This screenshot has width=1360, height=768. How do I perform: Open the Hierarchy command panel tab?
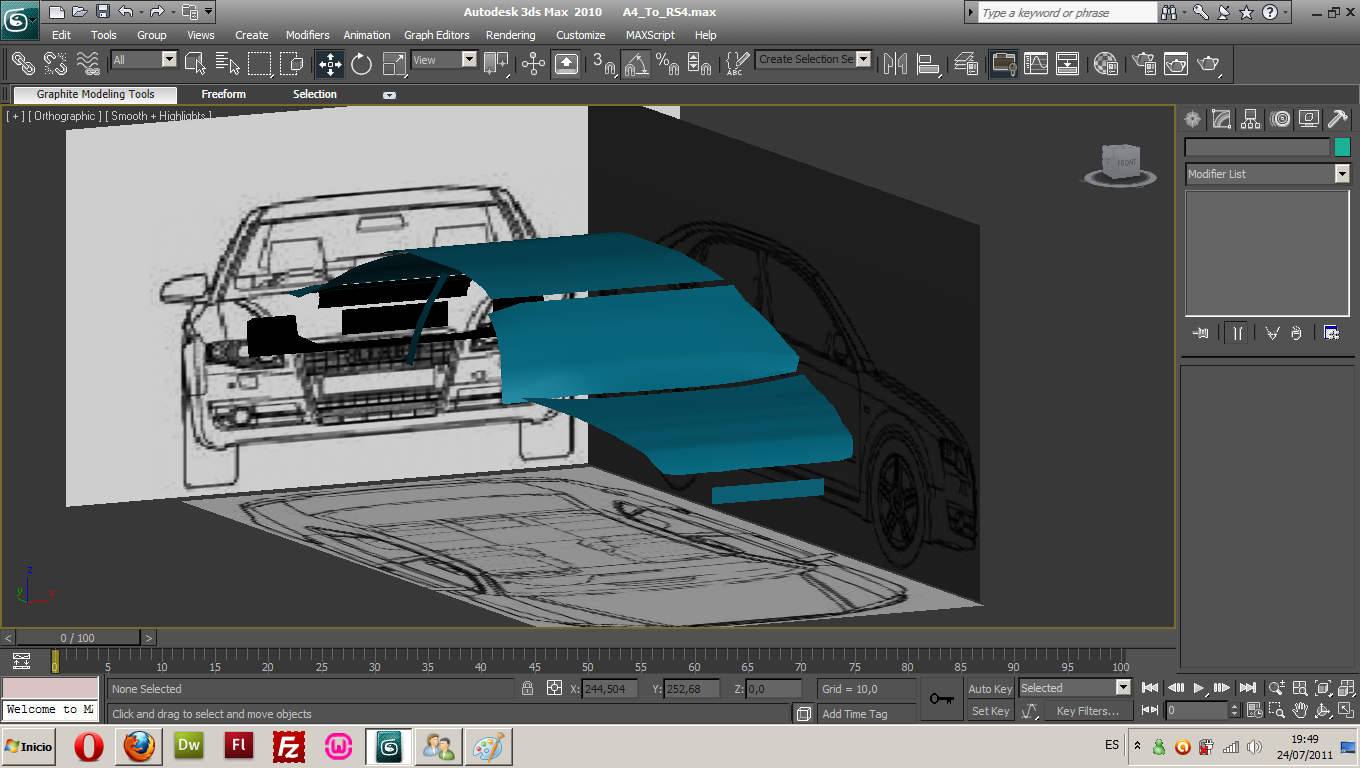coord(1250,119)
